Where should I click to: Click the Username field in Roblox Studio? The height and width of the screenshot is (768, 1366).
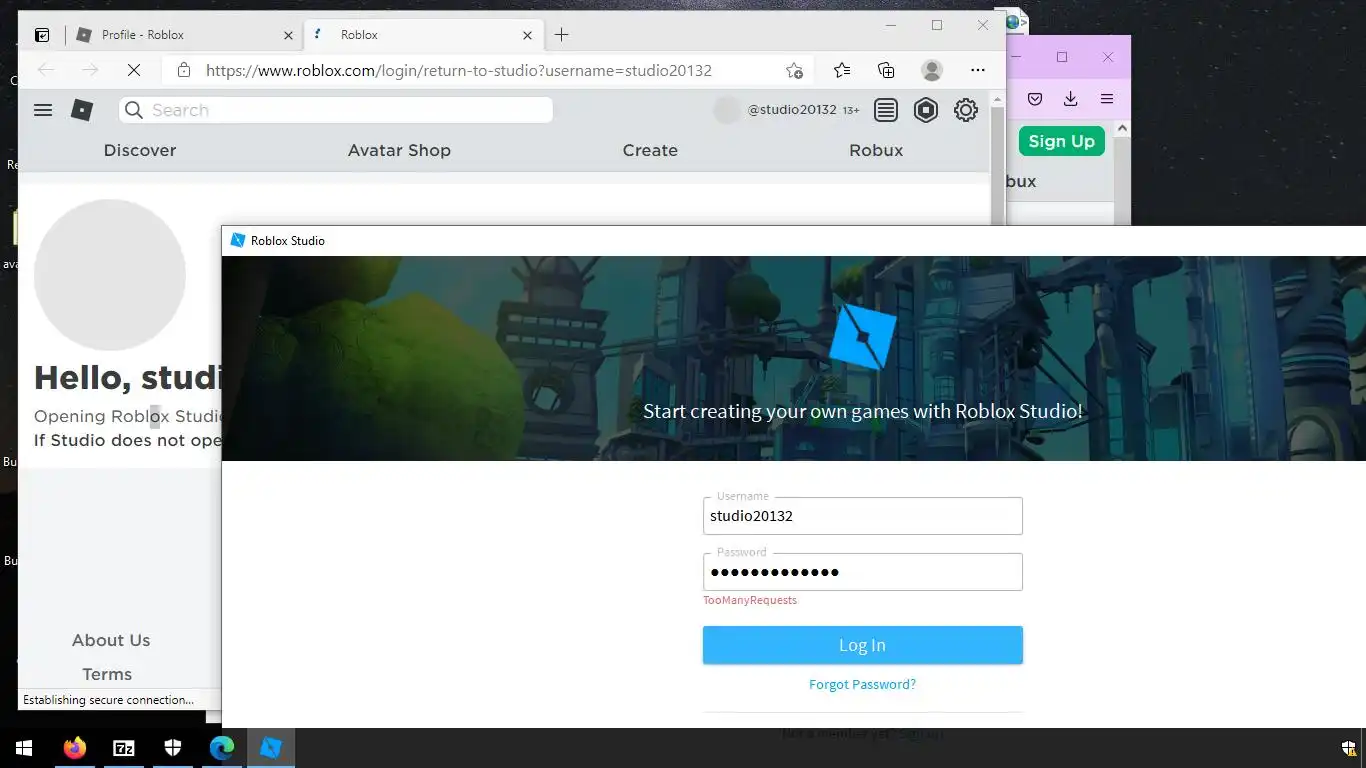(x=863, y=516)
